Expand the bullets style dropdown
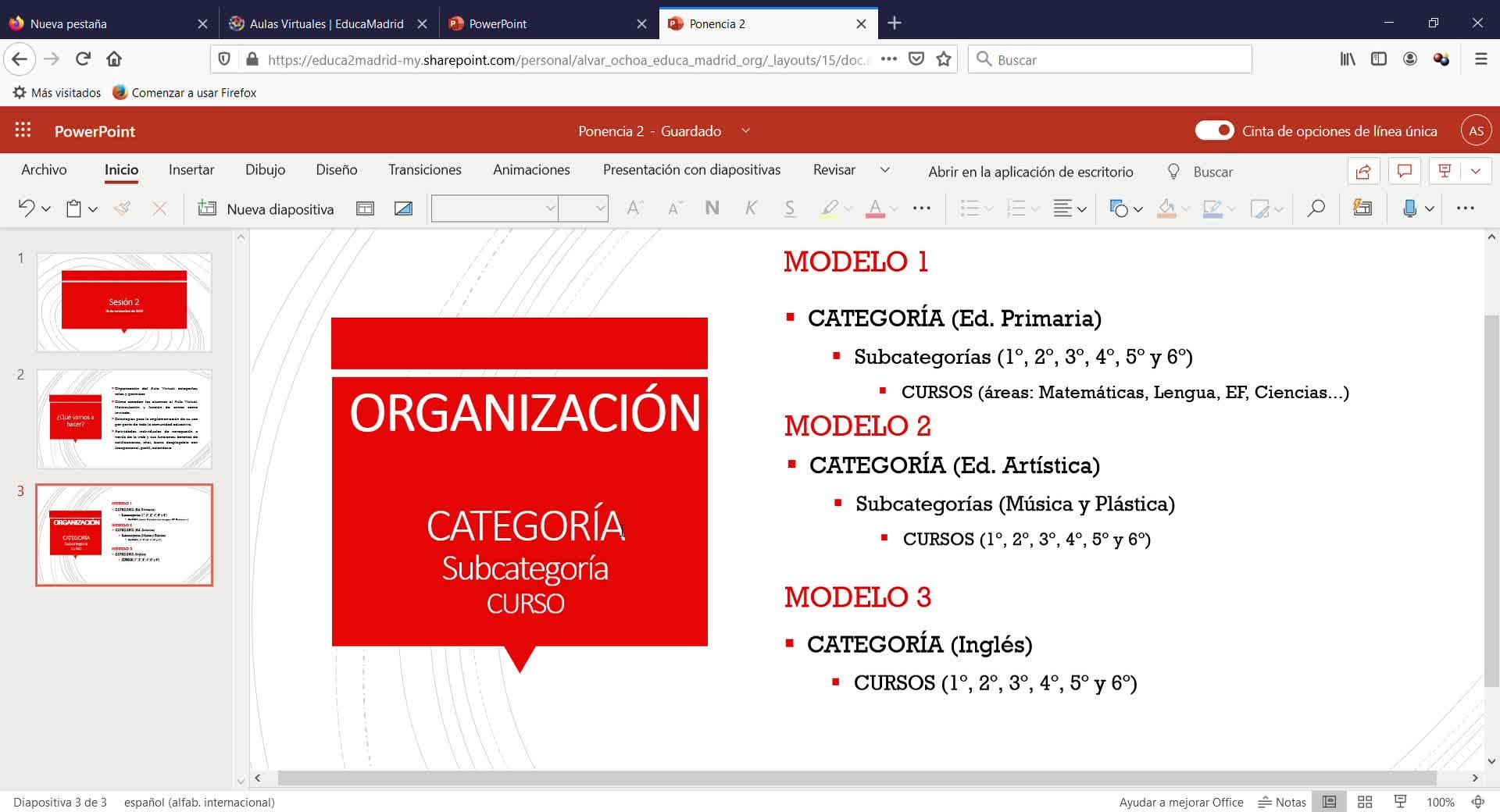Viewport: 1500px width, 812px height. click(x=989, y=209)
